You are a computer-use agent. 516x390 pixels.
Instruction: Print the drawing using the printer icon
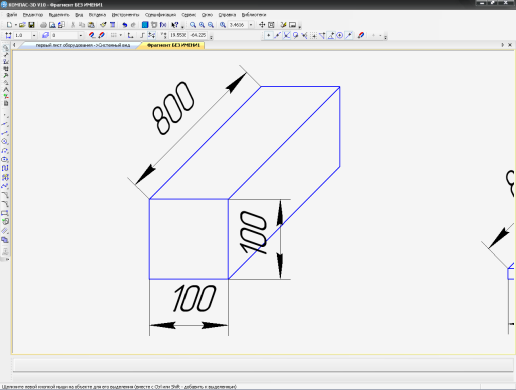pos(43,25)
